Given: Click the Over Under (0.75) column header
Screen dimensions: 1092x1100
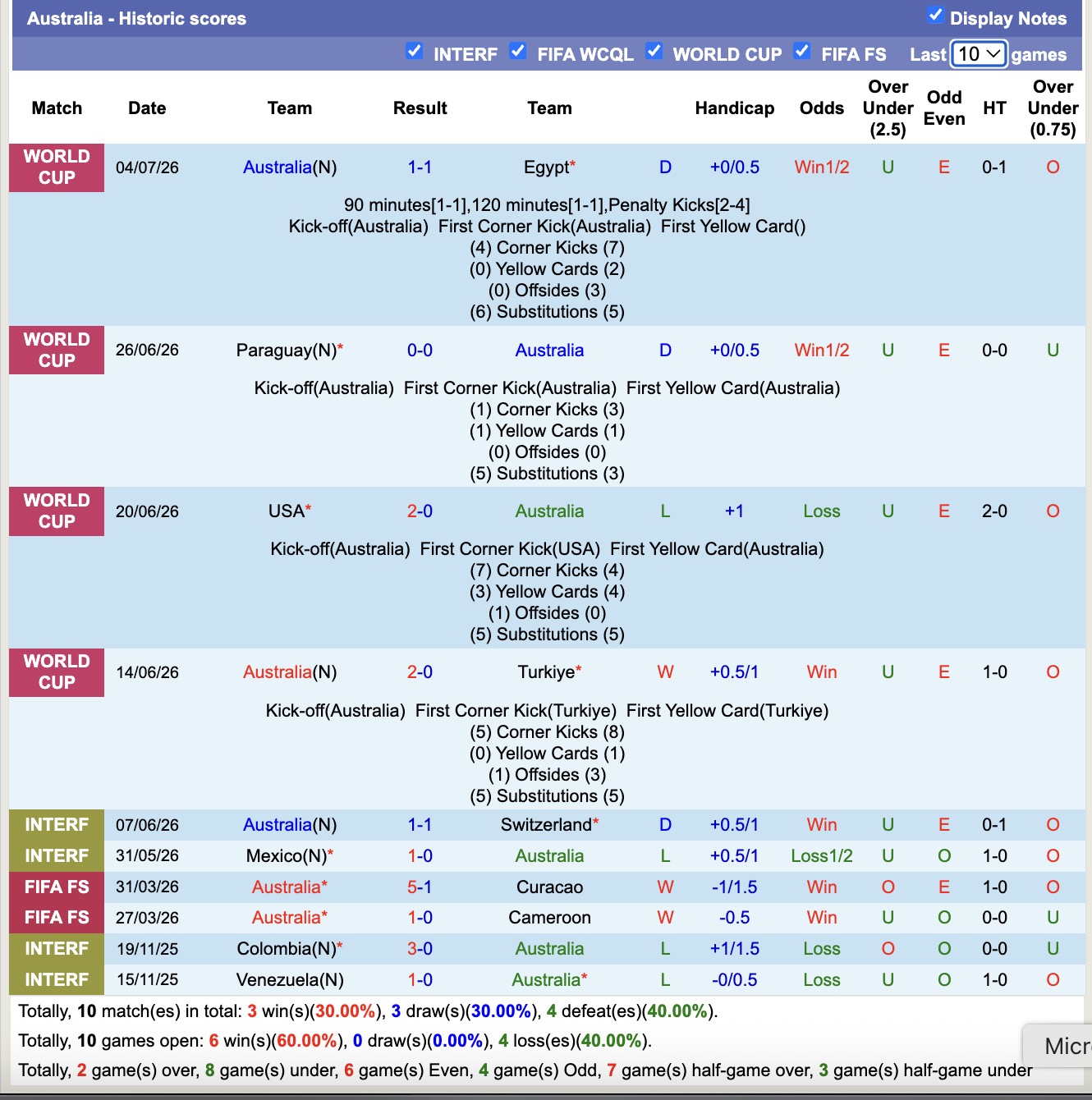Looking at the screenshot, I should point(1053,108).
